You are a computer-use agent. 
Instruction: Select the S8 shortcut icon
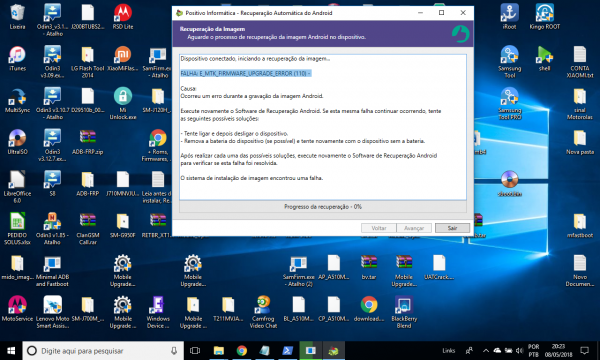(x=52, y=184)
